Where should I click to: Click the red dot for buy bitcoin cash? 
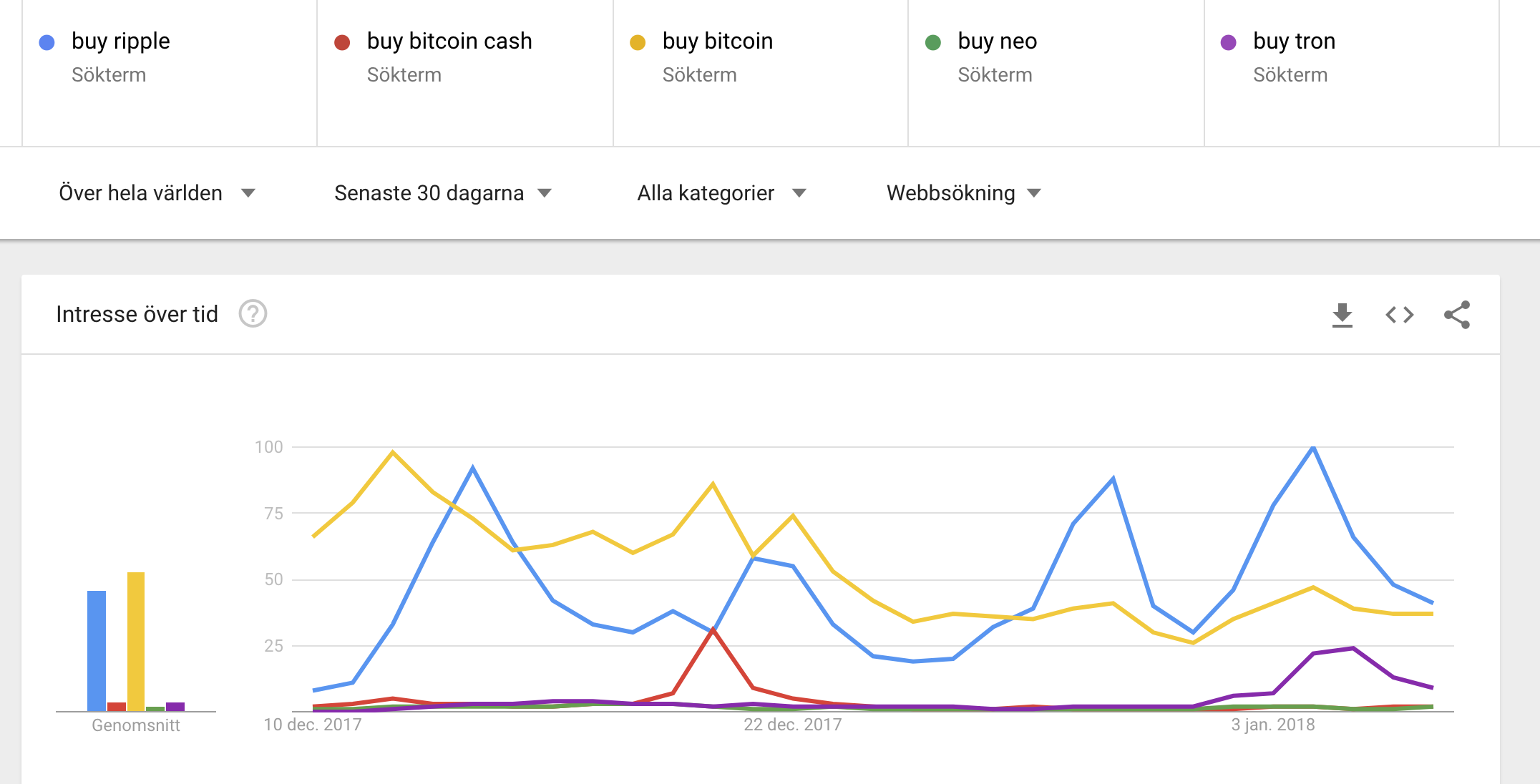pyautogui.click(x=342, y=43)
